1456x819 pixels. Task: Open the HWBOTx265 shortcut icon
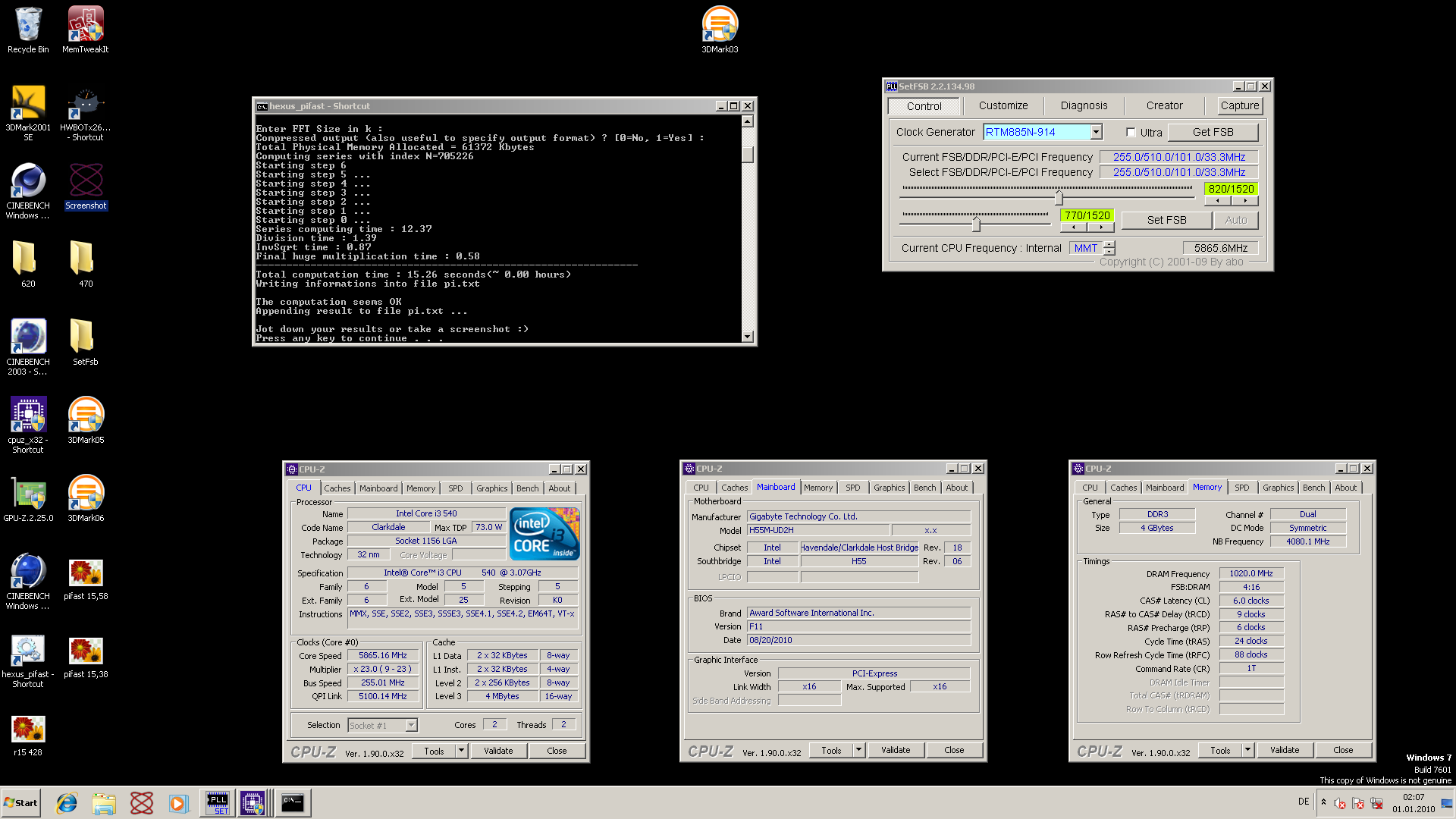(x=86, y=113)
